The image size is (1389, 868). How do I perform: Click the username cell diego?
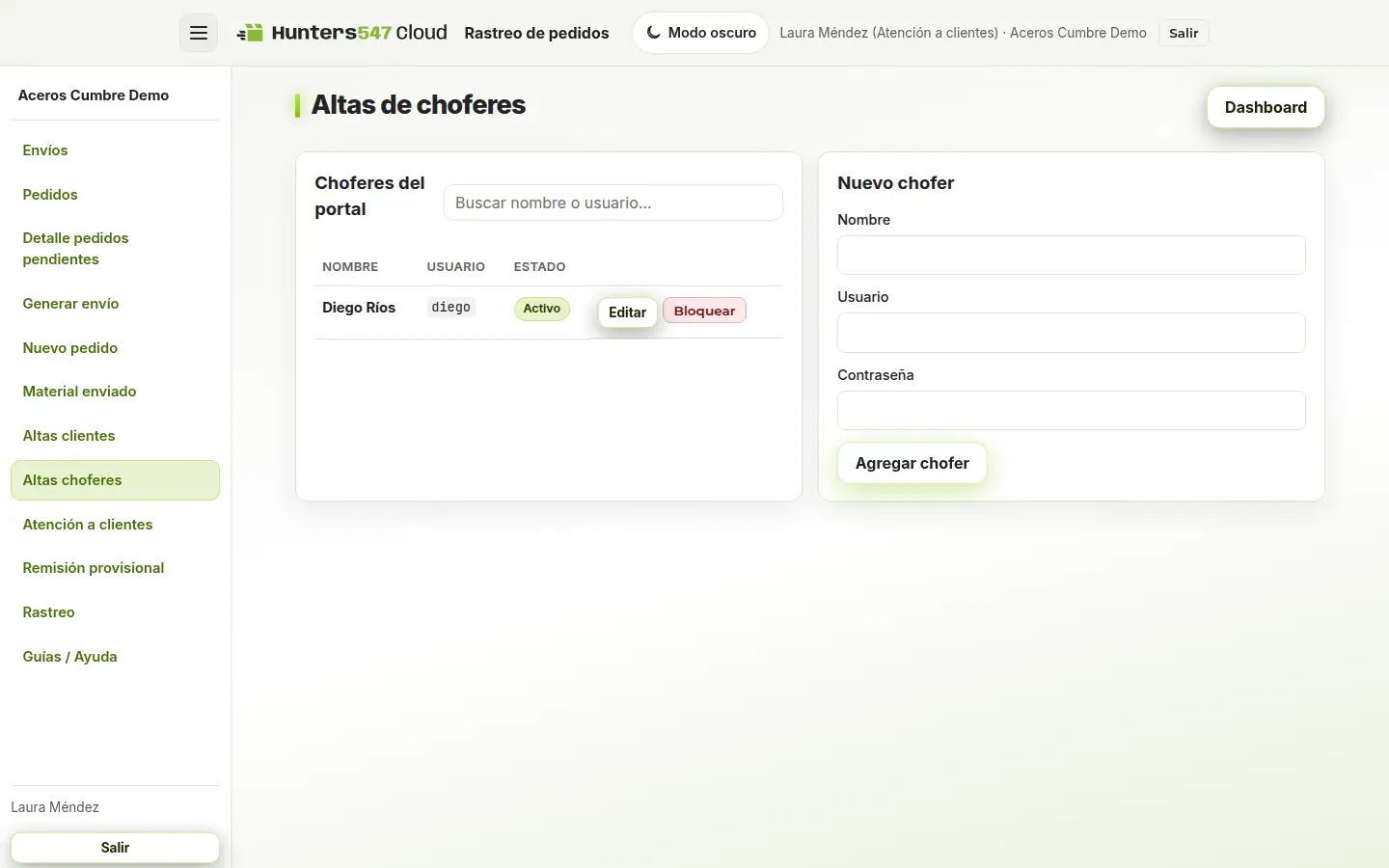[451, 308]
